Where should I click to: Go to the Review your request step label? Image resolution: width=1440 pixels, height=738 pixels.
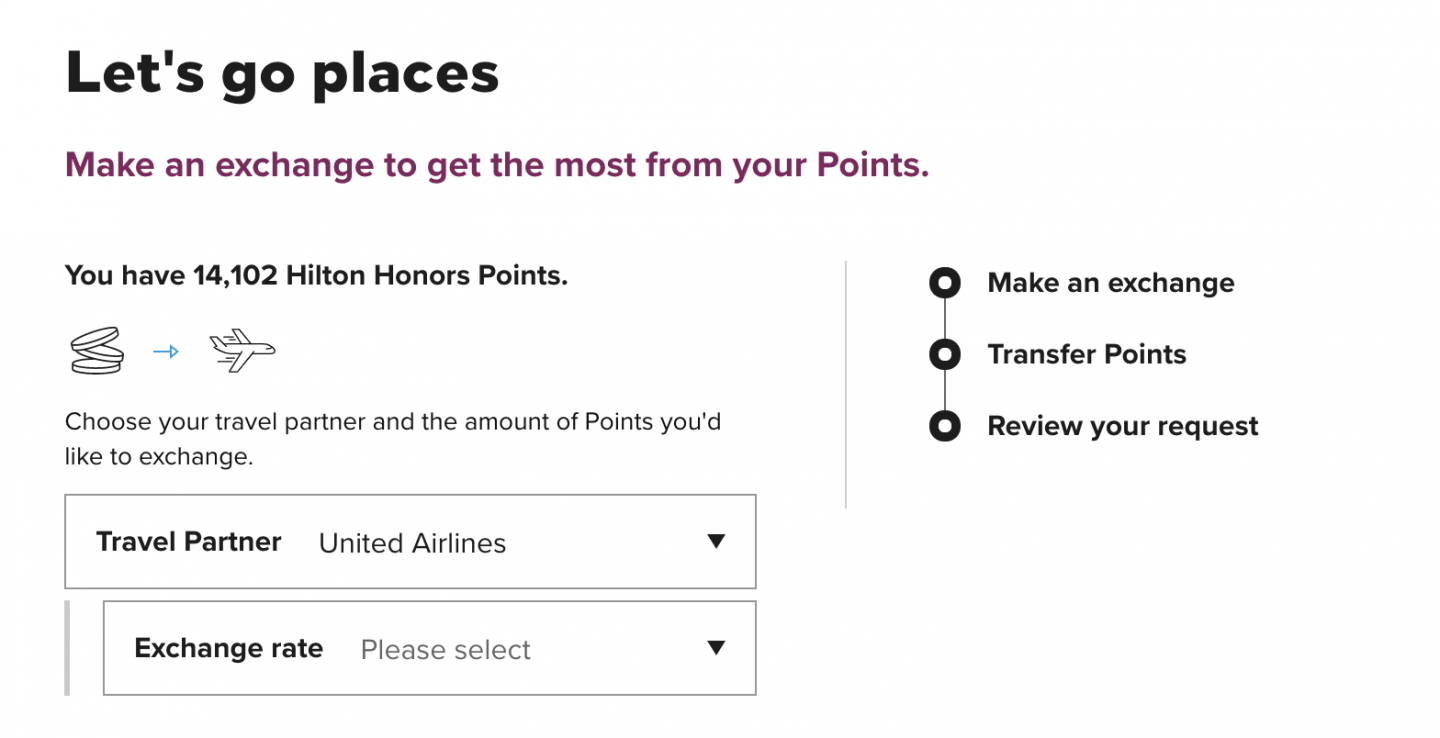point(1122,426)
